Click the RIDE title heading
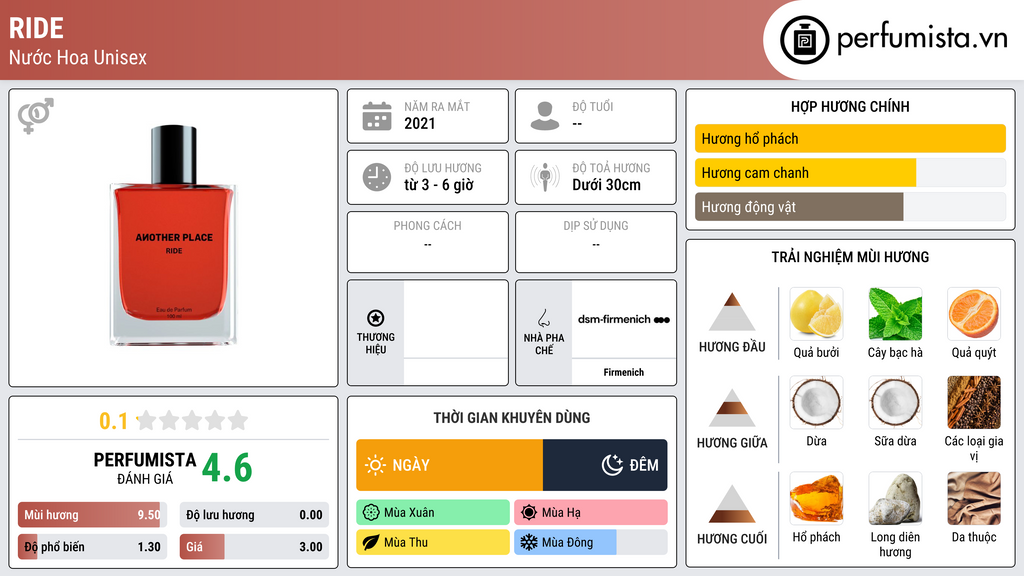Image resolution: width=1024 pixels, height=576 pixels. [36, 29]
